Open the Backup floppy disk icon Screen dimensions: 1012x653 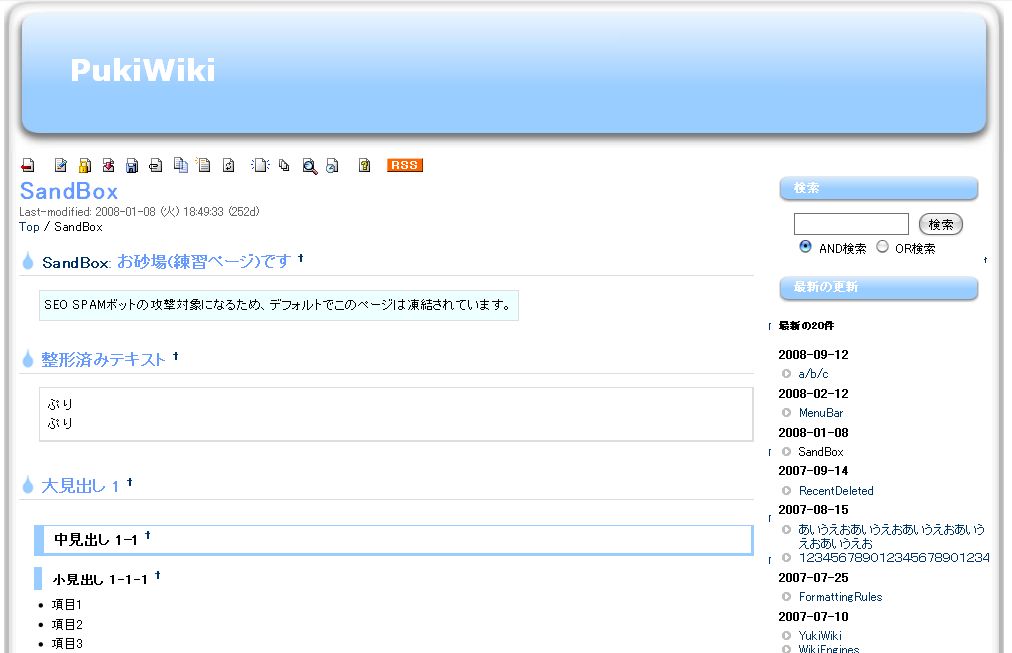point(132,166)
